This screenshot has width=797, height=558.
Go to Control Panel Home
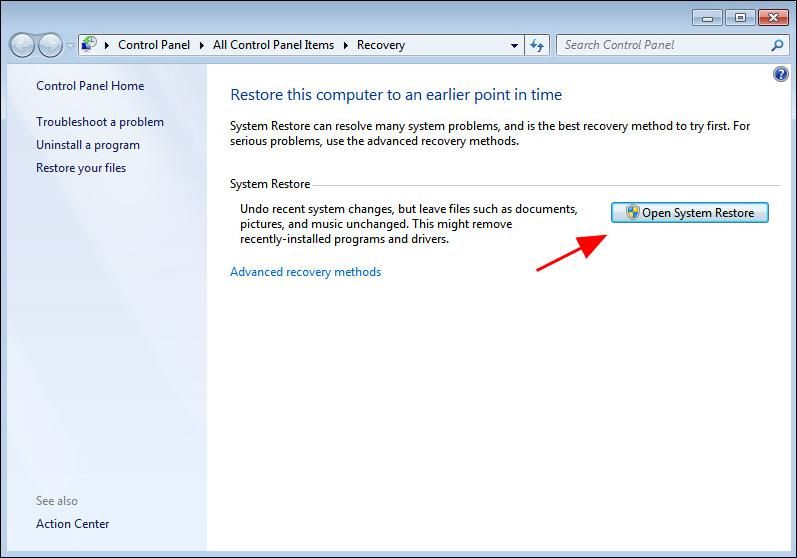[90, 86]
